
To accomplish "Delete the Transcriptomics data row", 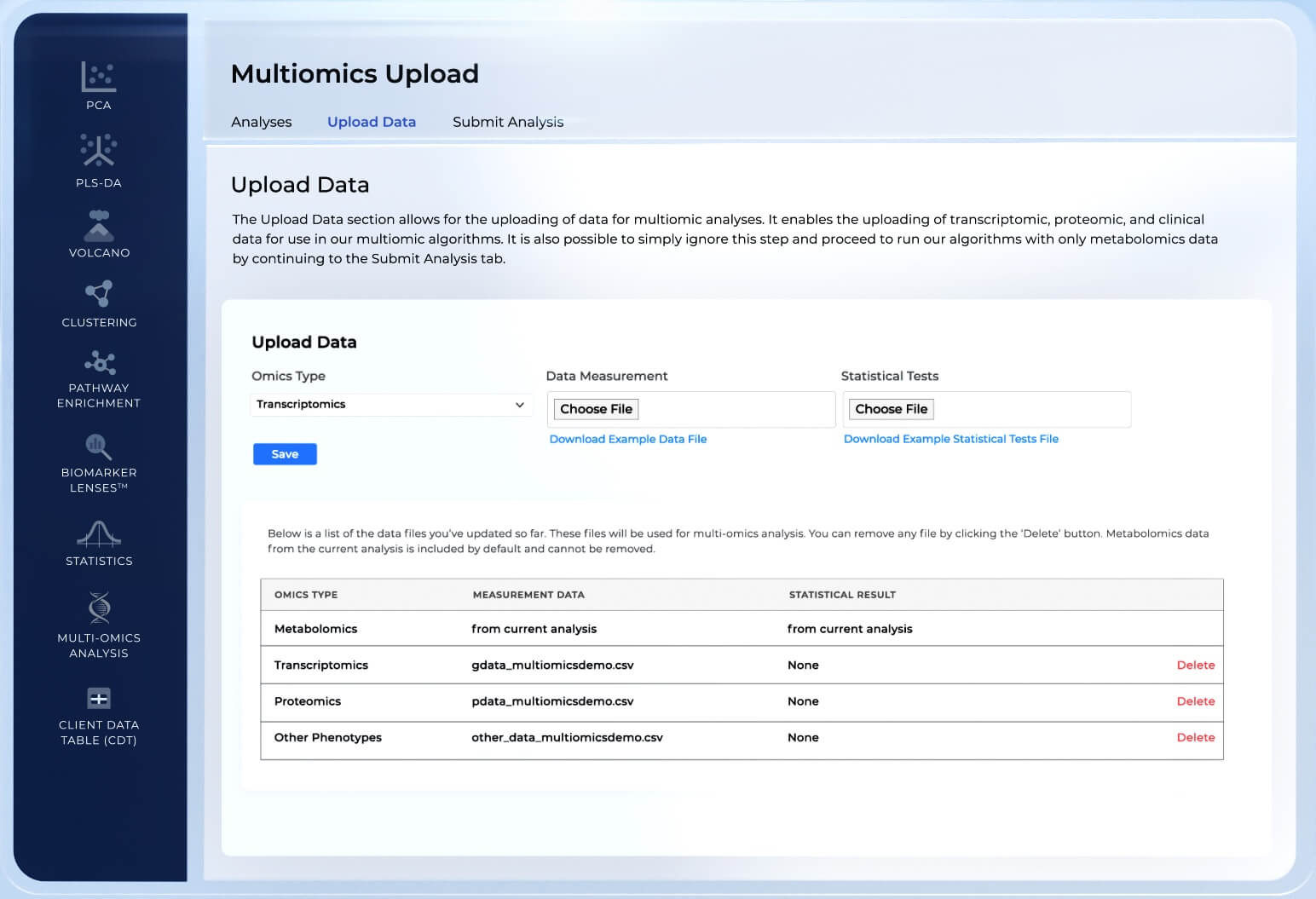I will [x=1196, y=665].
